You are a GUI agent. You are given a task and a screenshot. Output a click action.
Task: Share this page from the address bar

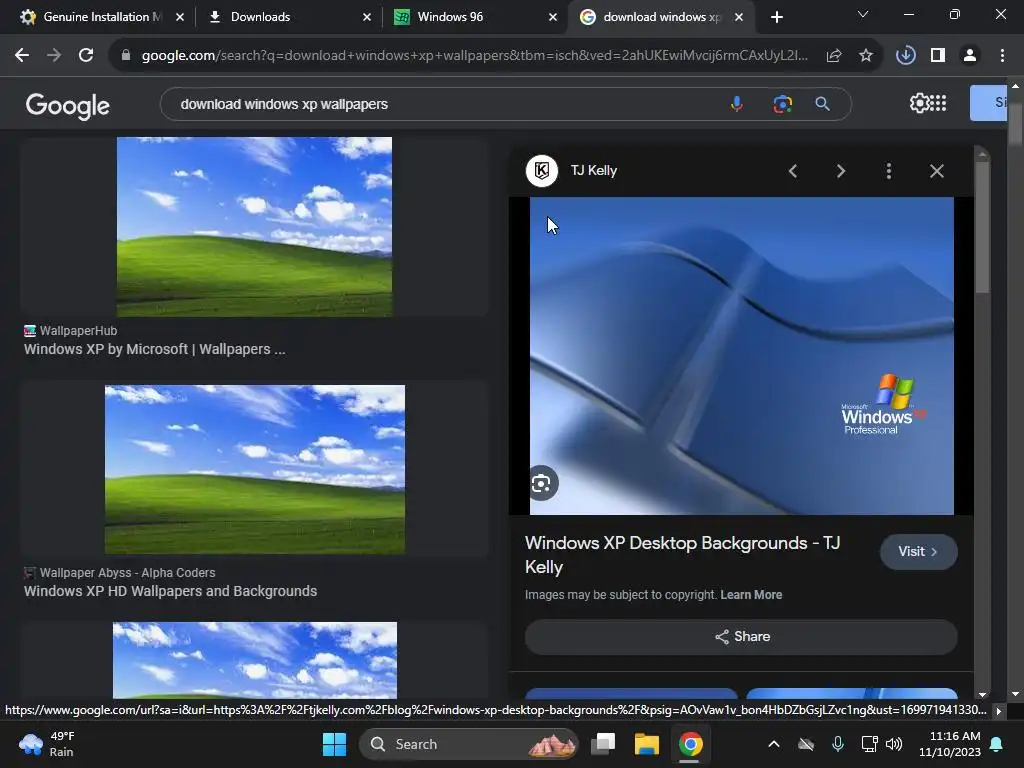833,56
